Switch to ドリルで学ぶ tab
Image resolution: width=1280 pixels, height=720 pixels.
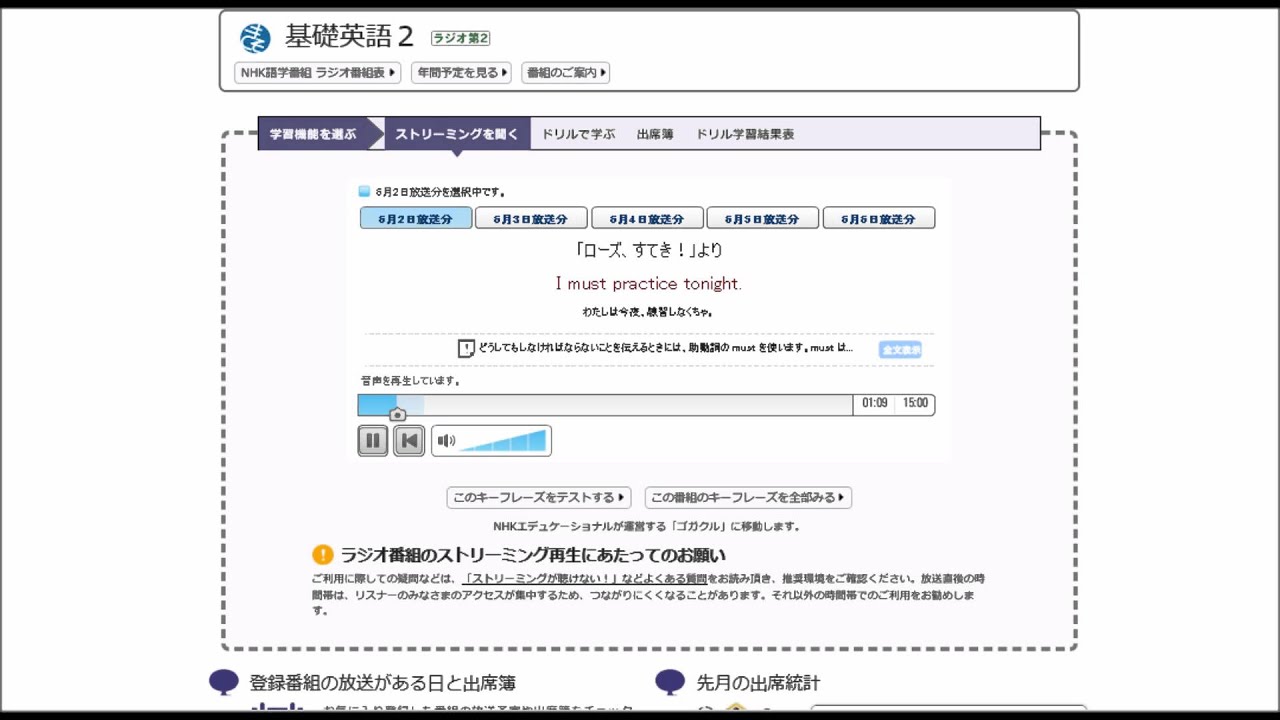pos(578,134)
